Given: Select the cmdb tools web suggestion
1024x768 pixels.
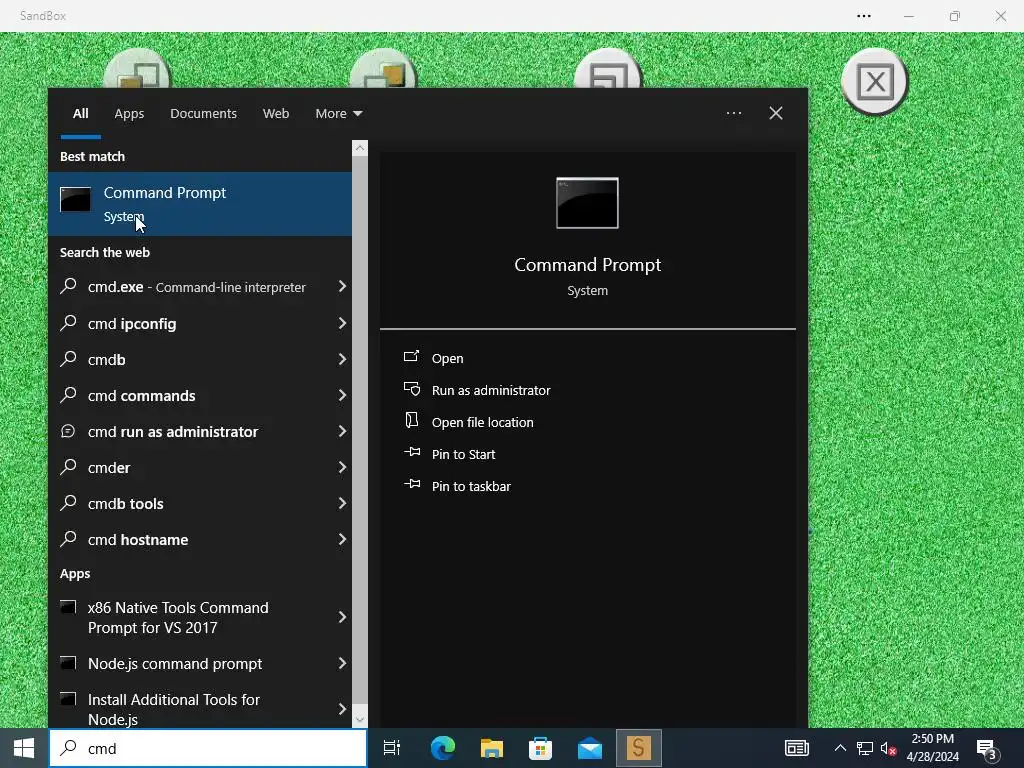Looking at the screenshot, I should click(200, 504).
